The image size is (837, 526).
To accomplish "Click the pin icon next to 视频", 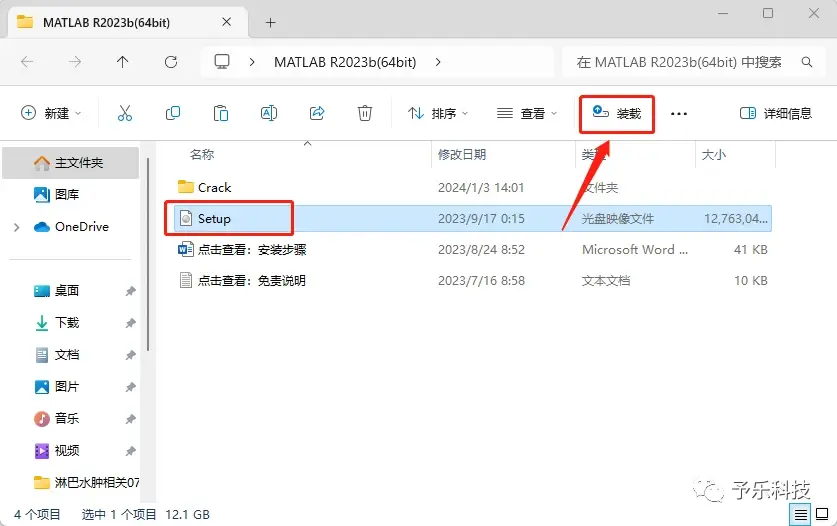I will pyautogui.click(x=130, y=451).
